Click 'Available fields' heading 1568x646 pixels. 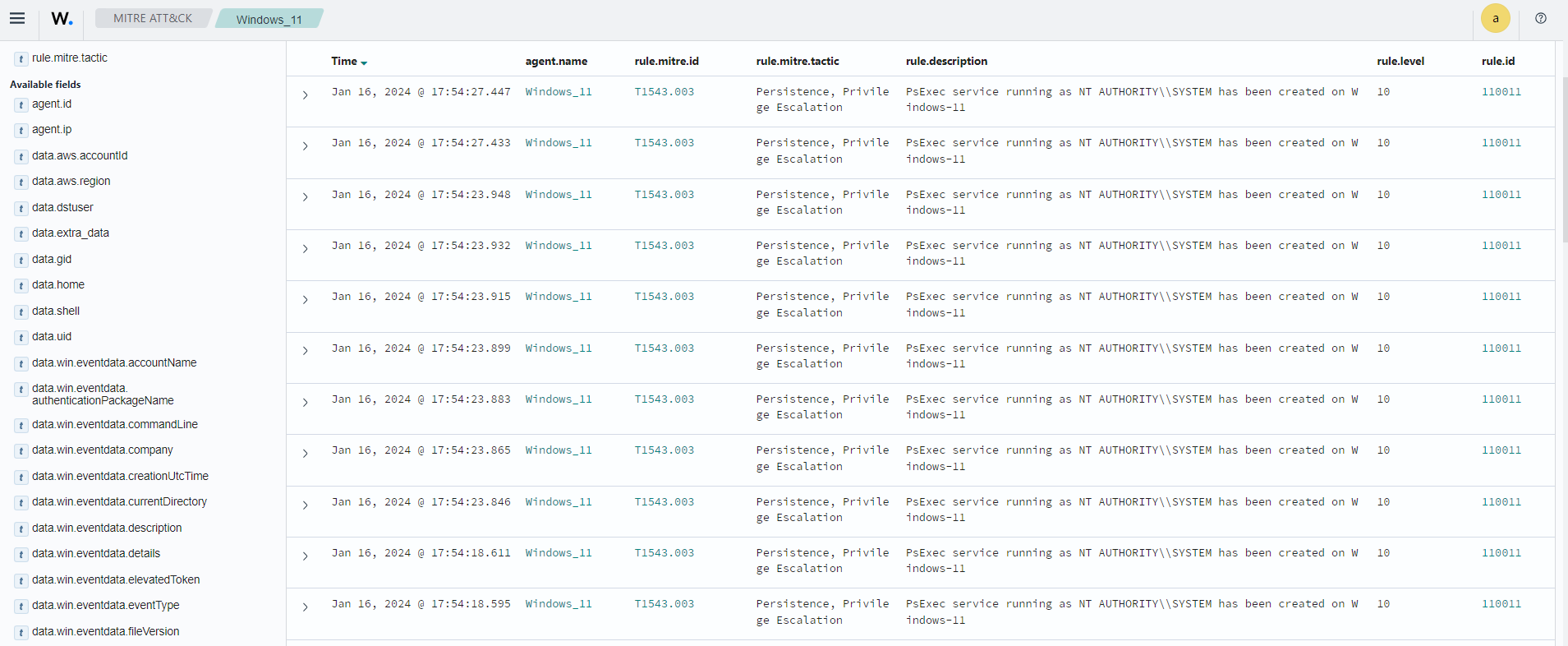[x=45, y=85]
